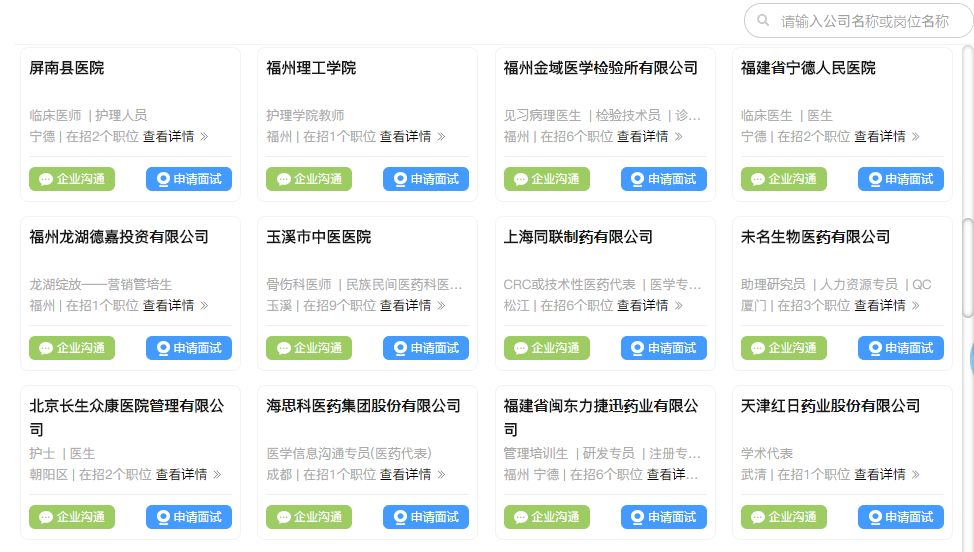The height and width of the screenshot is (552, 974).
Task: Click 申请面试 for 上海同联制药有限公司
Action: click(x=664, y=348)
